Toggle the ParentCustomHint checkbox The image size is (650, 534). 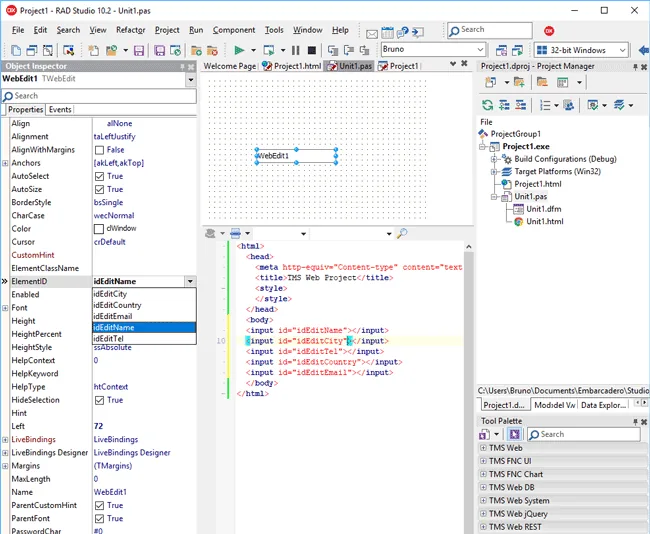(99, 505)
